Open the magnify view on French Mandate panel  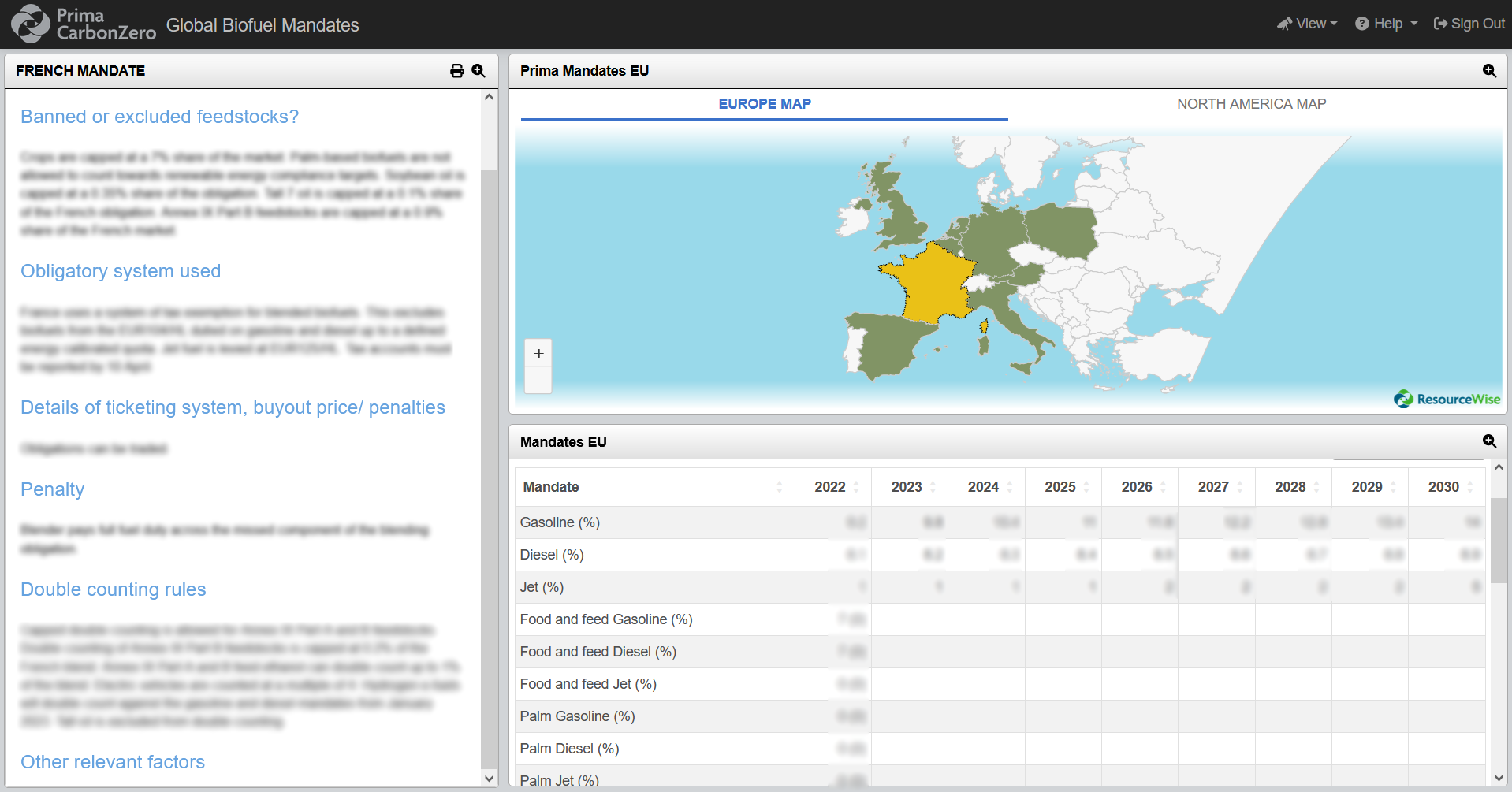(x=479, y=71)
